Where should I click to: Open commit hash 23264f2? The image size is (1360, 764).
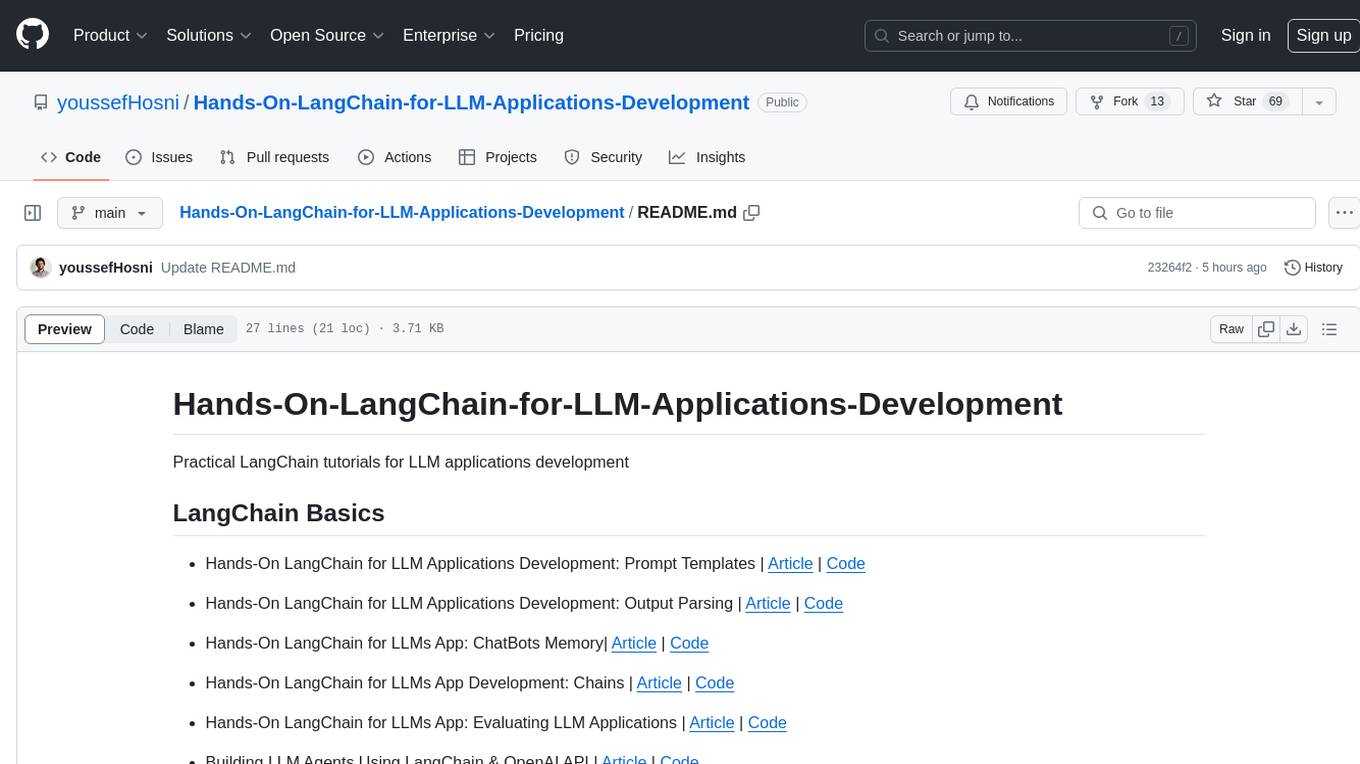coord(1169,268)
